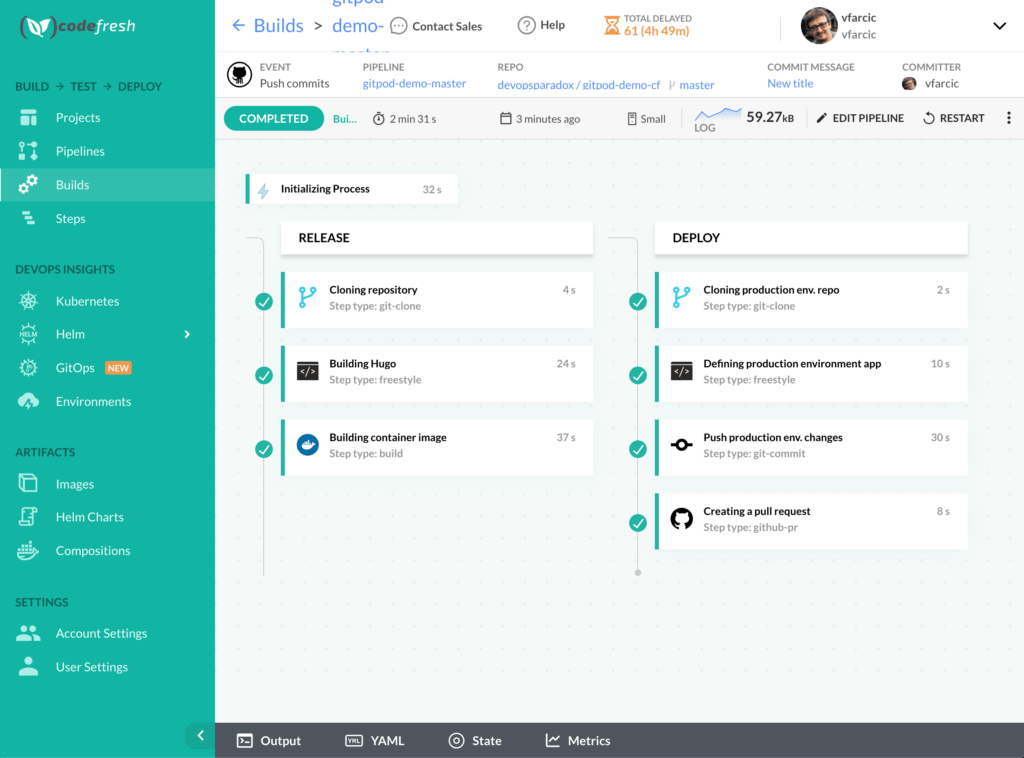This screenshot has width=1024, height=758.
Task: Open the vfarcic user dropdown
Action: 999,26
